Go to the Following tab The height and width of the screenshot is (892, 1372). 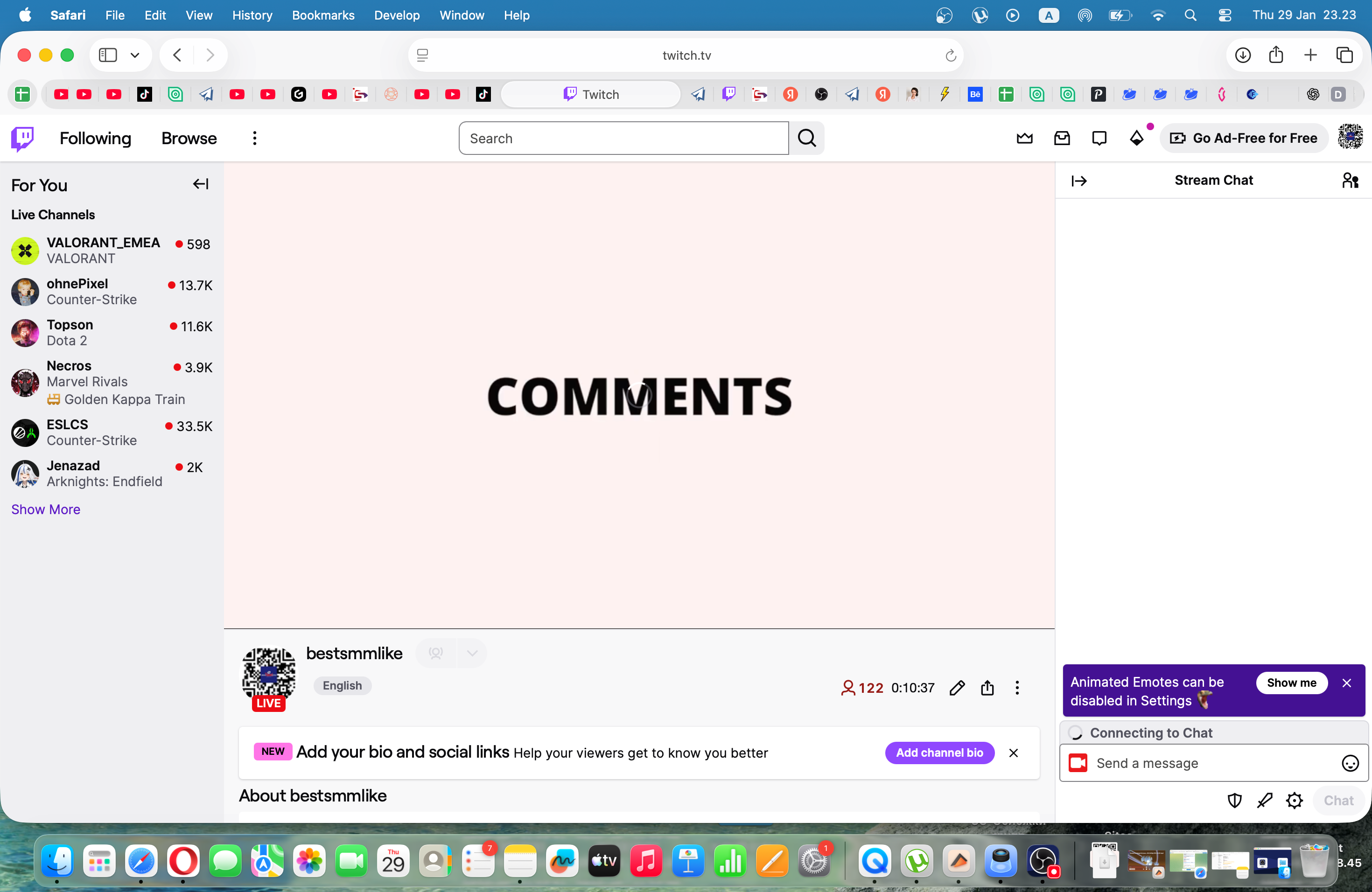point(95,138)
